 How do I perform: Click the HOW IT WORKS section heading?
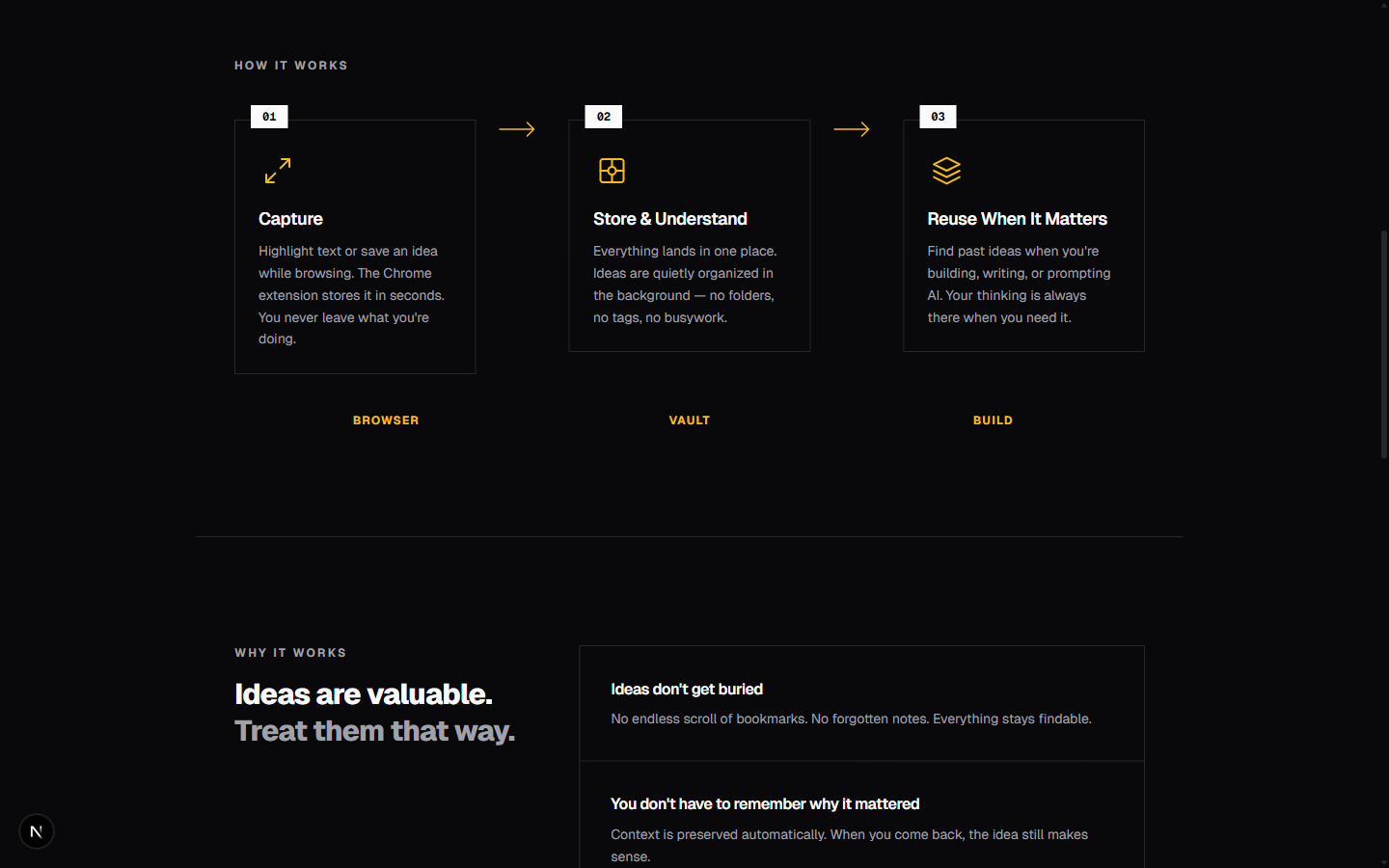point(290,65)
